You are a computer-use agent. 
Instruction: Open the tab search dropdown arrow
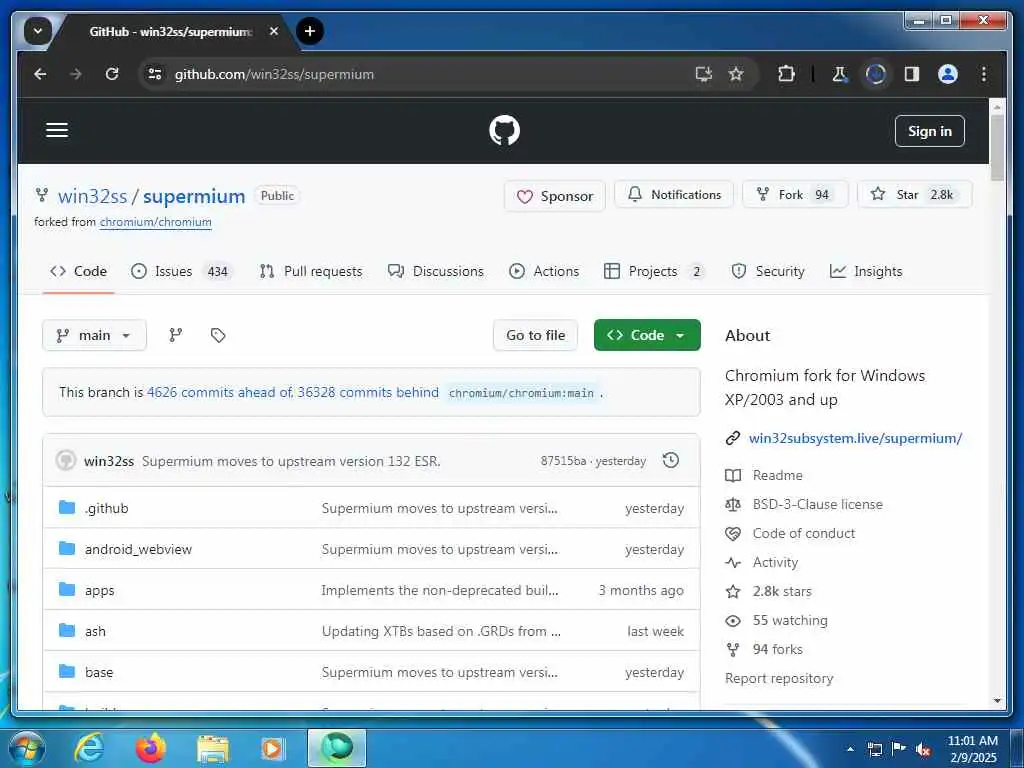(x=37, y=31)
